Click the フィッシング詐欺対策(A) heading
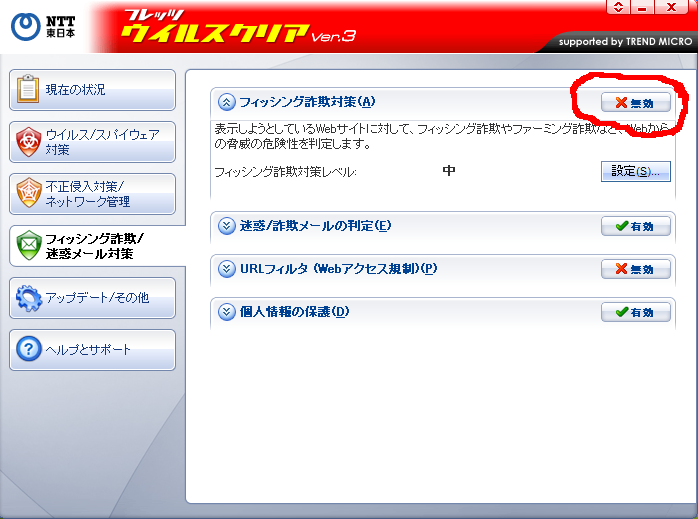The width and height of the screenshot is (698, 519). point(307,102)
